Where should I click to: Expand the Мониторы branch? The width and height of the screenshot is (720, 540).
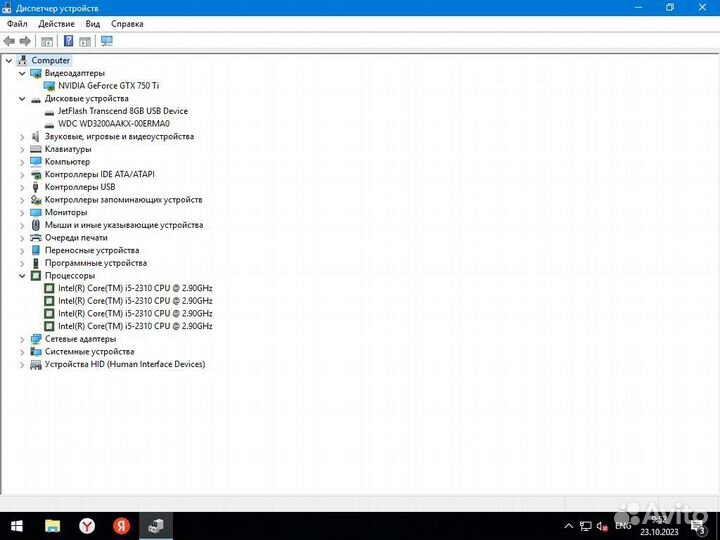22,213
